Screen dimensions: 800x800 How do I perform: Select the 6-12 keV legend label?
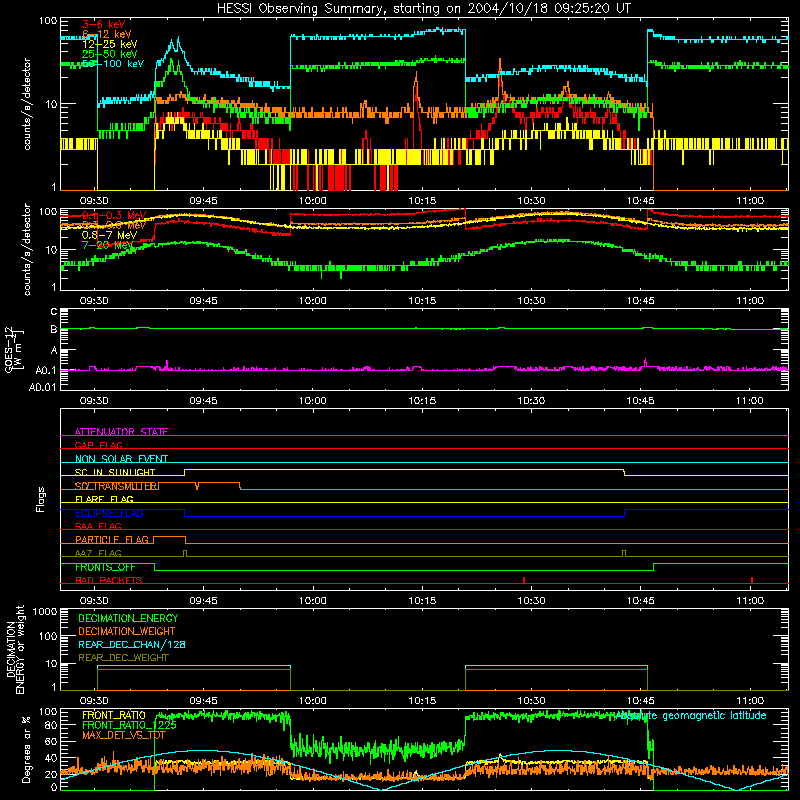click(107, 34)
